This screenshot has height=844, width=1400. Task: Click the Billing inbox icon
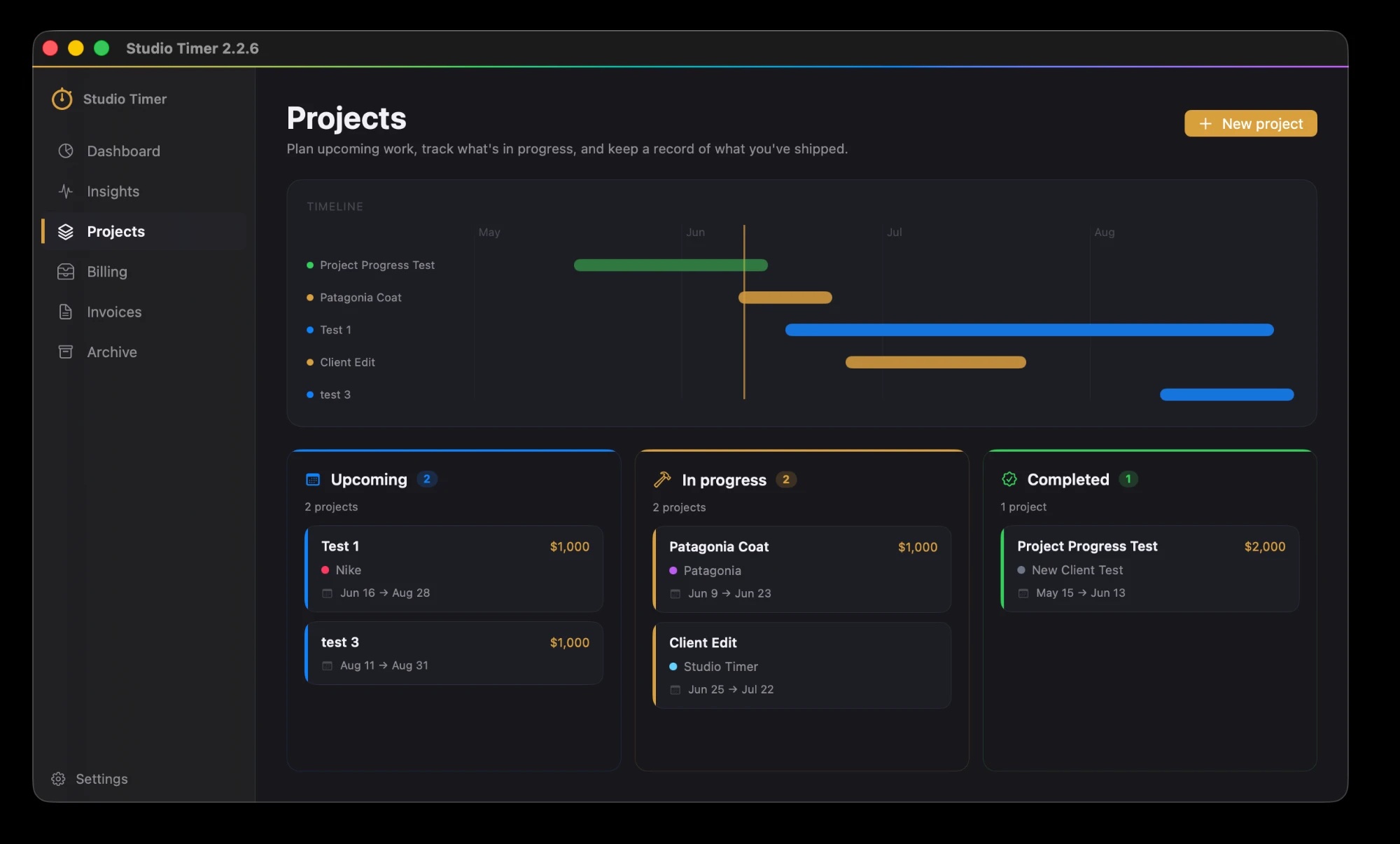coord(66,272)
